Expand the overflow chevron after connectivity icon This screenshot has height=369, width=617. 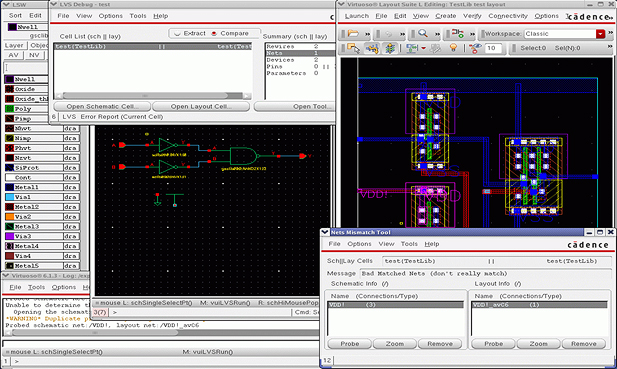[x=472, y=34]
